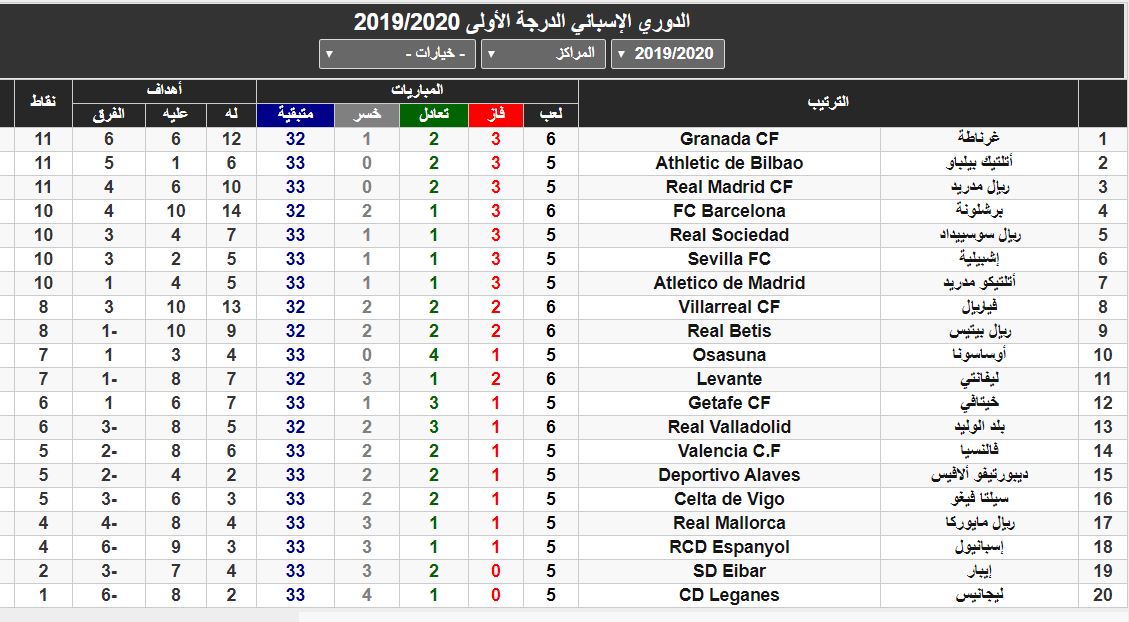Open the Granada CF team link
1129x622 pixels.
click(x=729, y=139)
